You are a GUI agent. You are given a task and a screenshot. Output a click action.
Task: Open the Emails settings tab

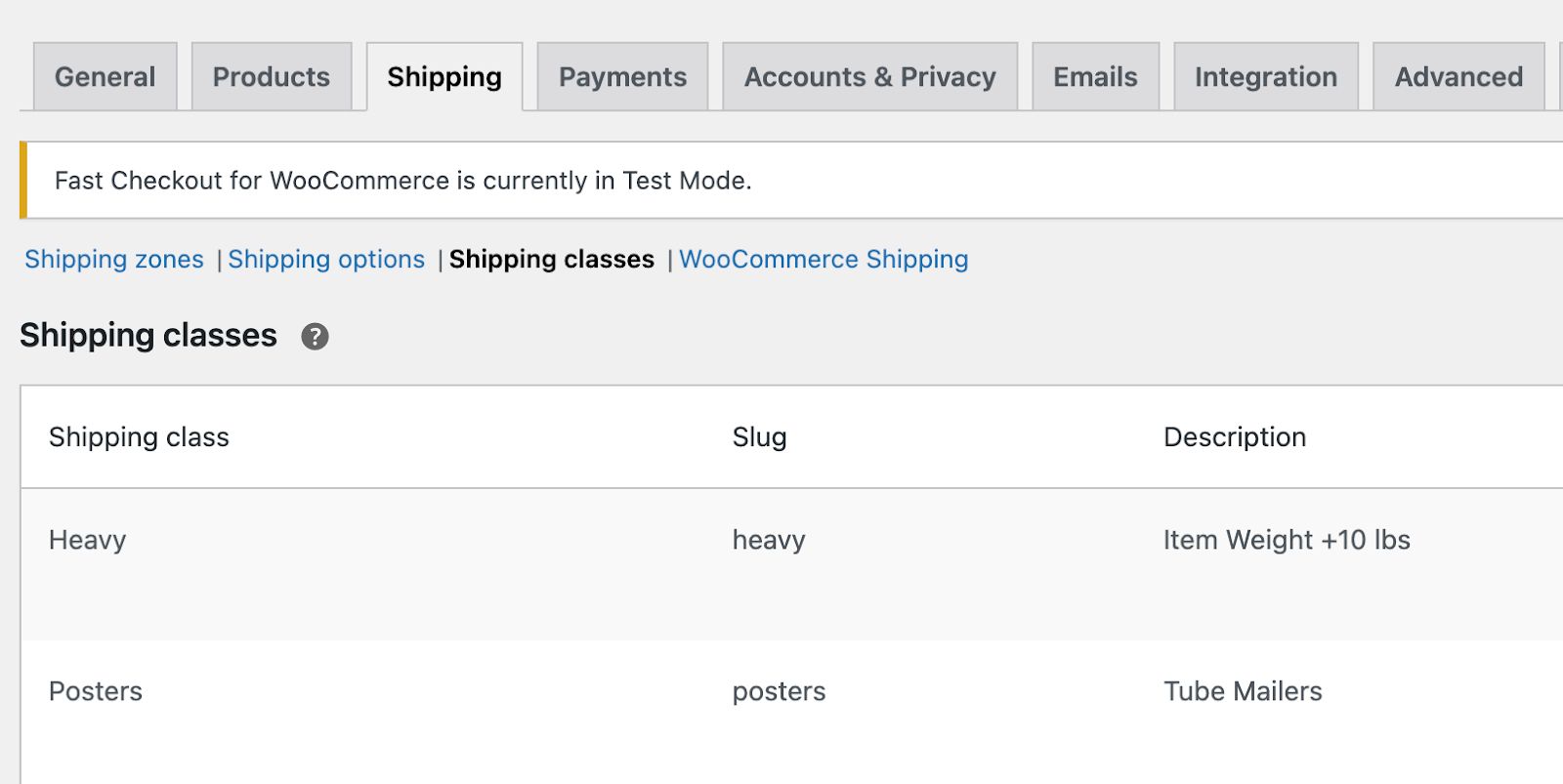coord(1095,77)
